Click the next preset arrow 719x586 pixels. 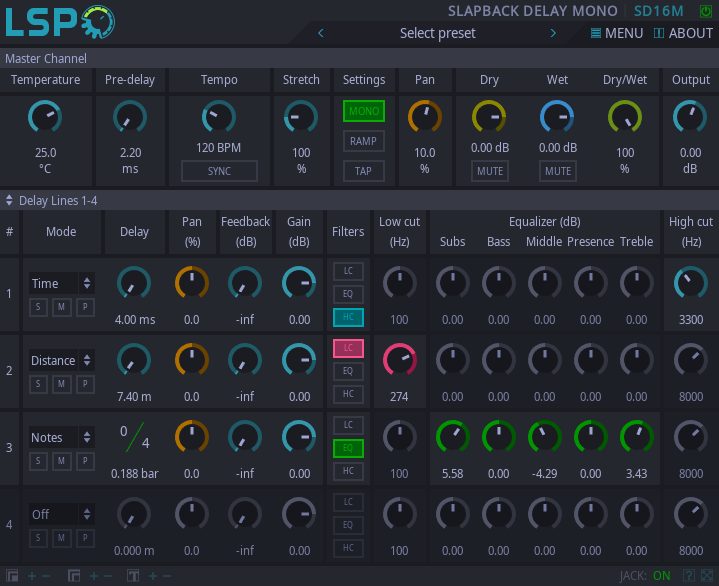click(x=553, y=33)
